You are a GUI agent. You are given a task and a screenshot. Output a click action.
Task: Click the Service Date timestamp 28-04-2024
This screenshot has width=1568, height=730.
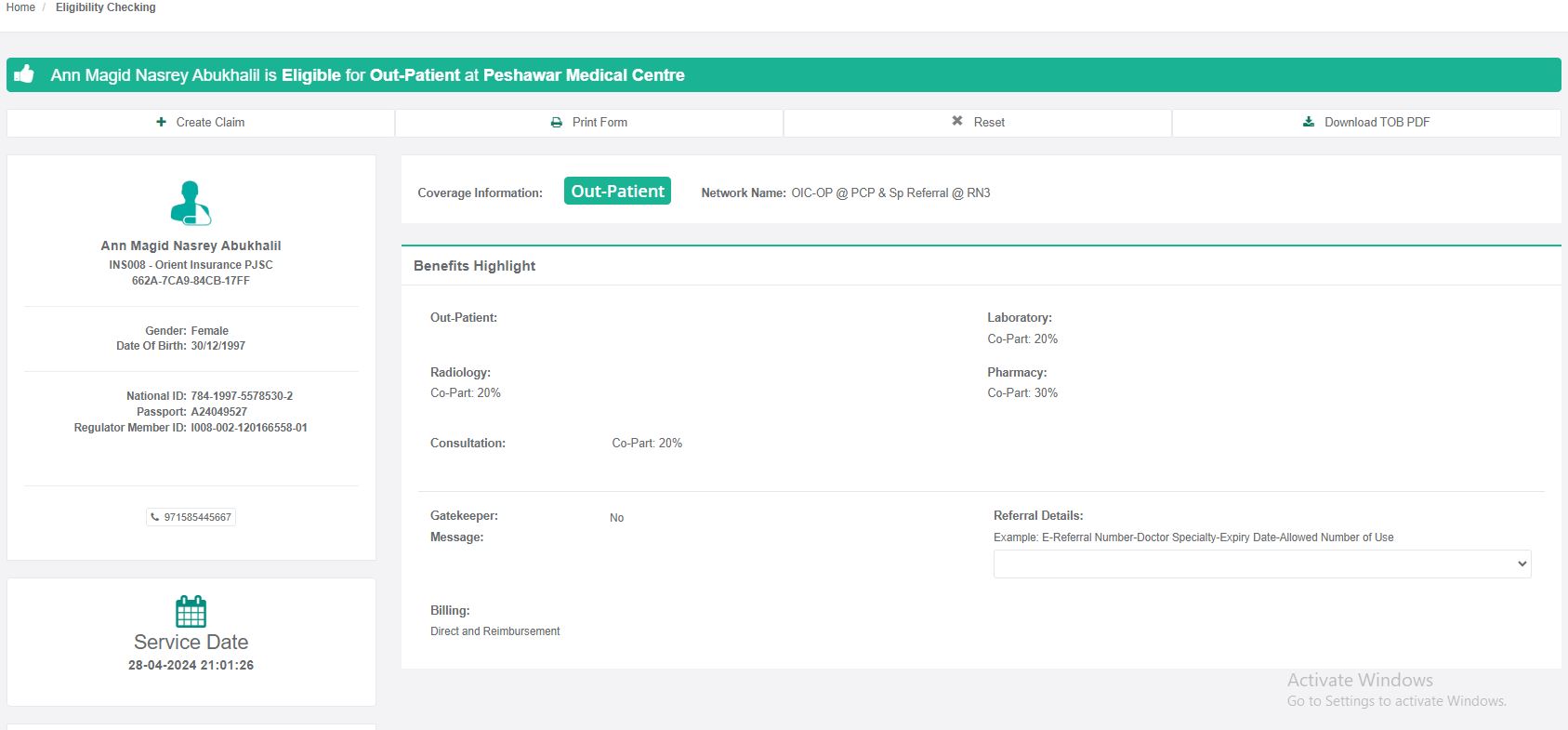pyautogui.click(x=191, y=665)
